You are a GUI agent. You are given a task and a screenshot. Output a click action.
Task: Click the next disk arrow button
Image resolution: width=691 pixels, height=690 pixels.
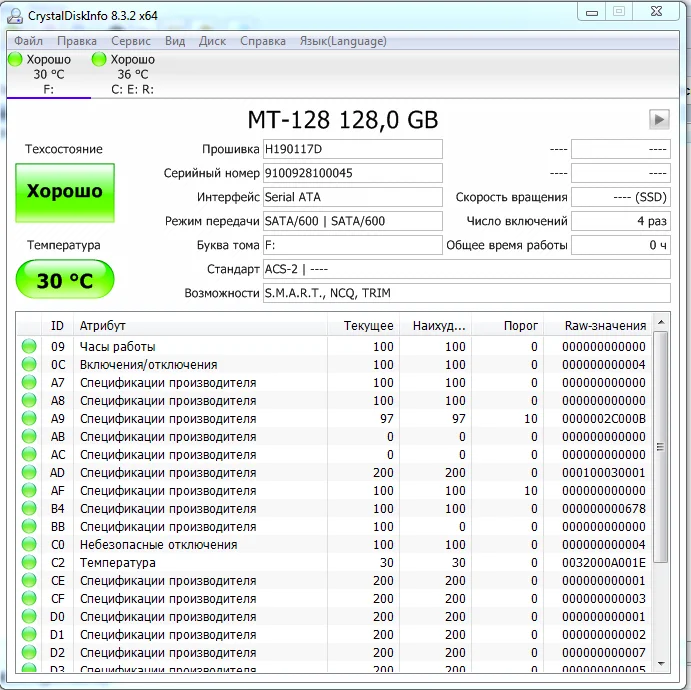659,119
